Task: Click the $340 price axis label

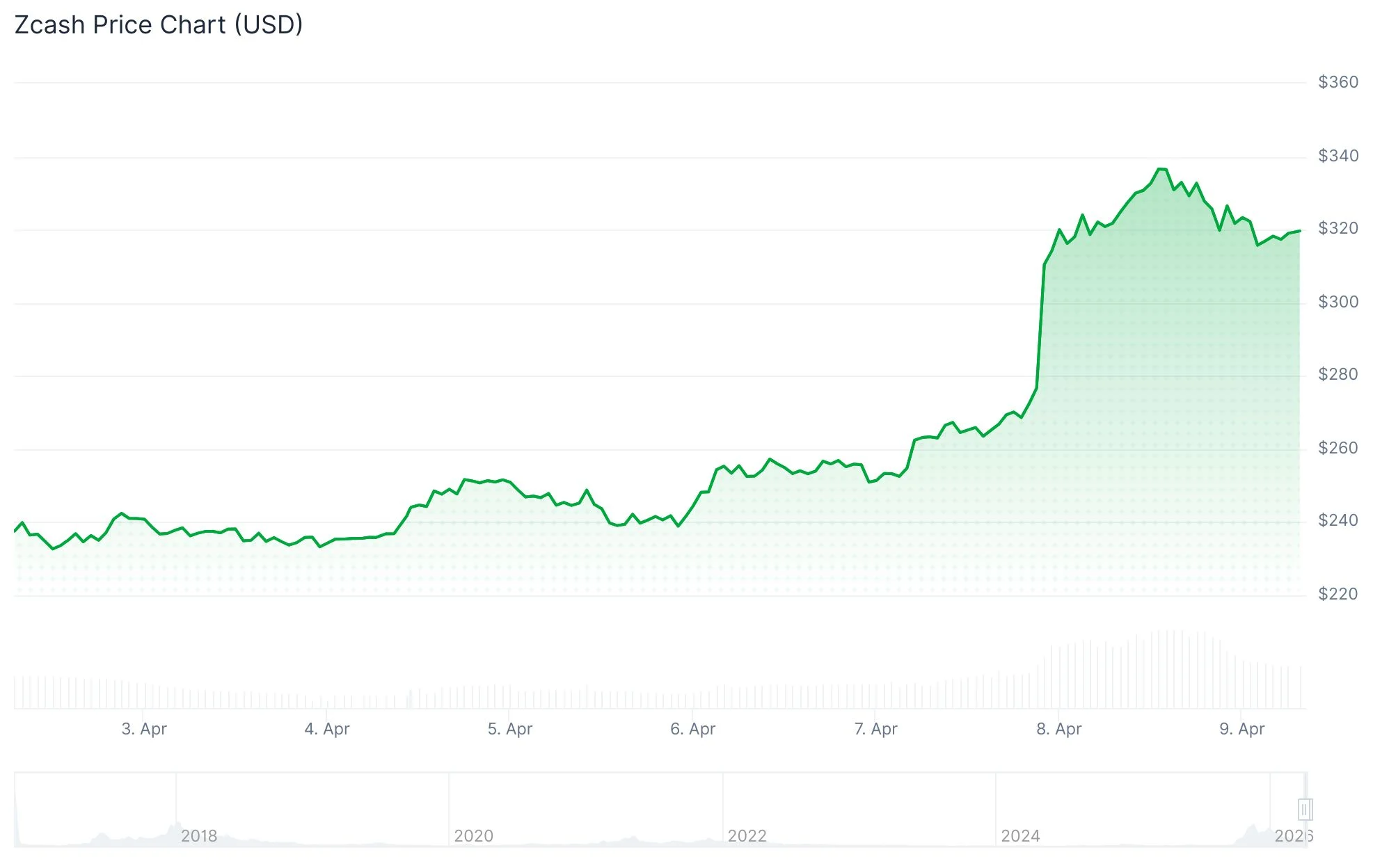Action: [1338, 156]
